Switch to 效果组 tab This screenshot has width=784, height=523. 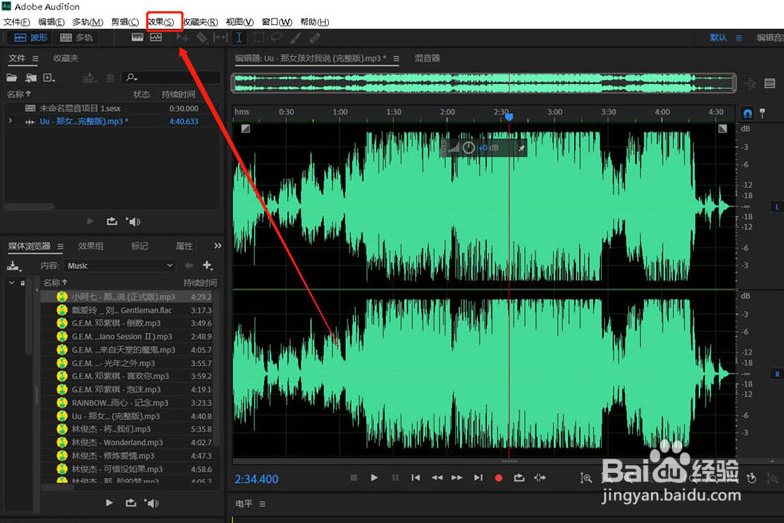(x=90, y=246)
